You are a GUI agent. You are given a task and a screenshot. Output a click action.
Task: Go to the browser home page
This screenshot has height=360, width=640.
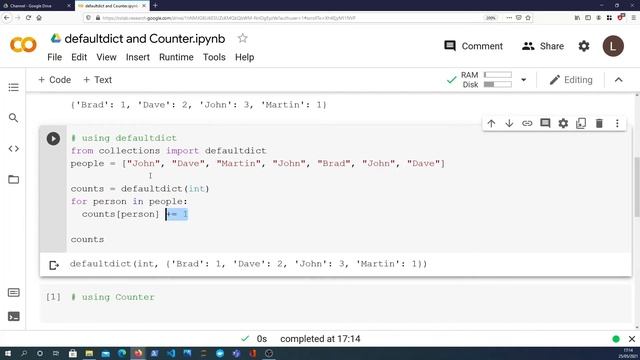click(39, 18)
